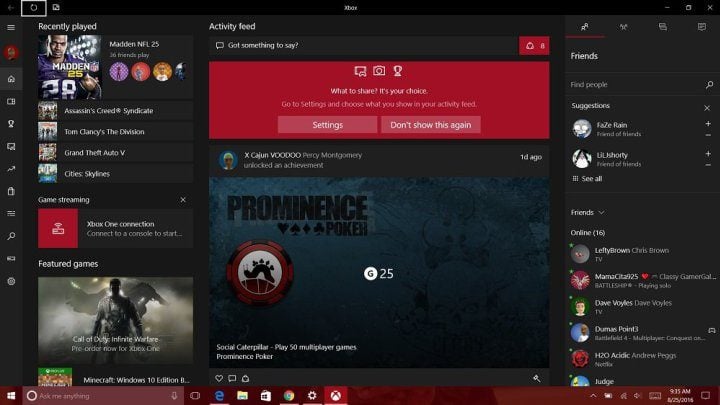Close the Suggestions section

[707, 108]
